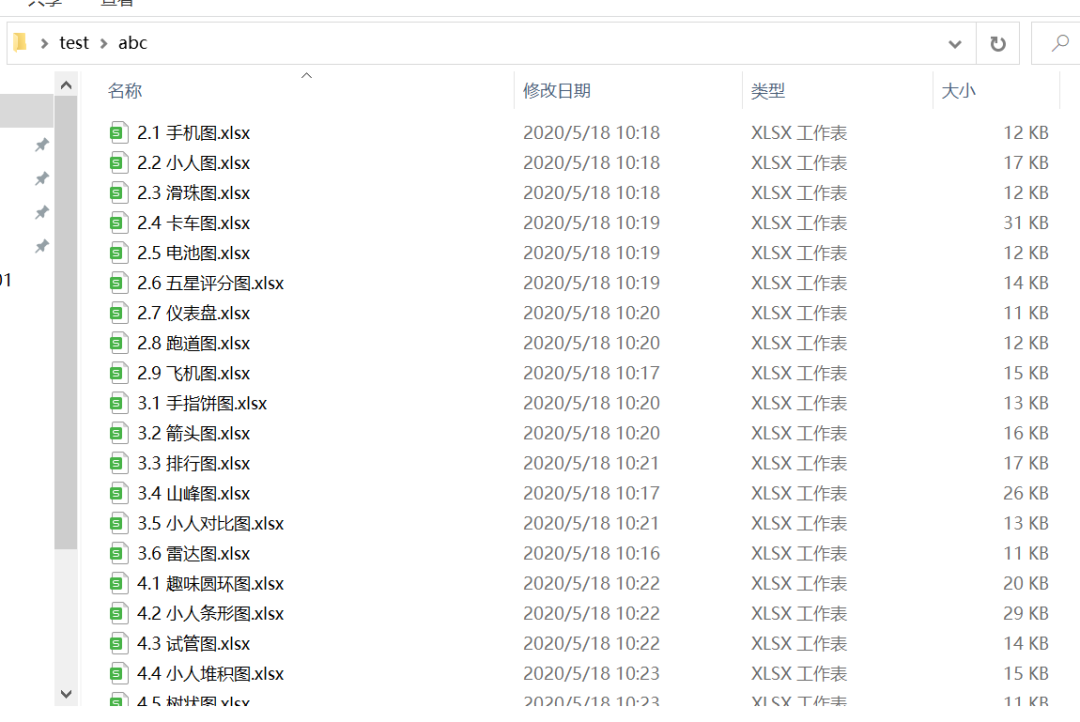Viewport: 1080px width, 722px height.
Task: Click the fourth pin icon in sidebar
Action: point(42,246)
